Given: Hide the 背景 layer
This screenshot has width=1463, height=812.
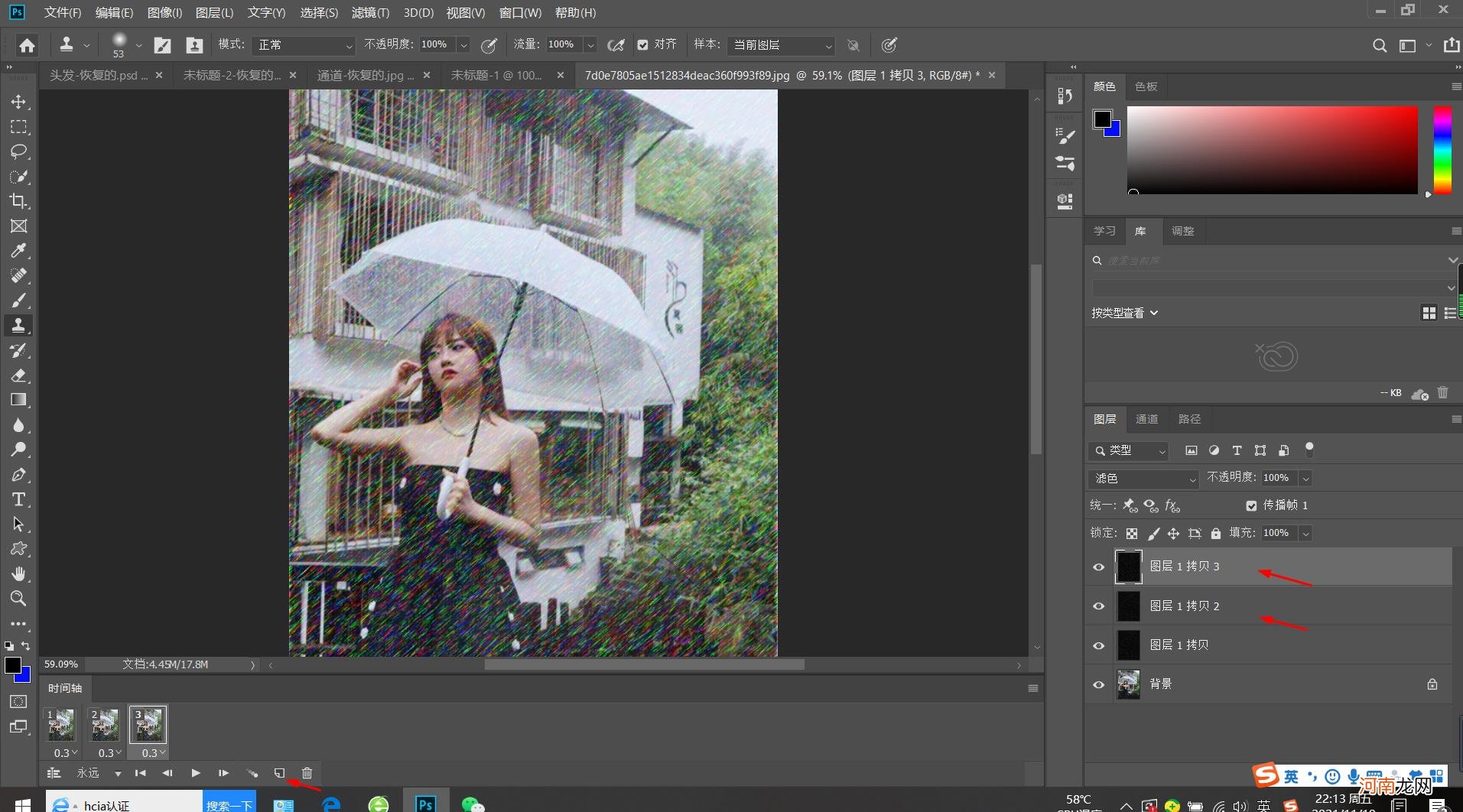Looking at the screenshot, I should click(1099, 684).
